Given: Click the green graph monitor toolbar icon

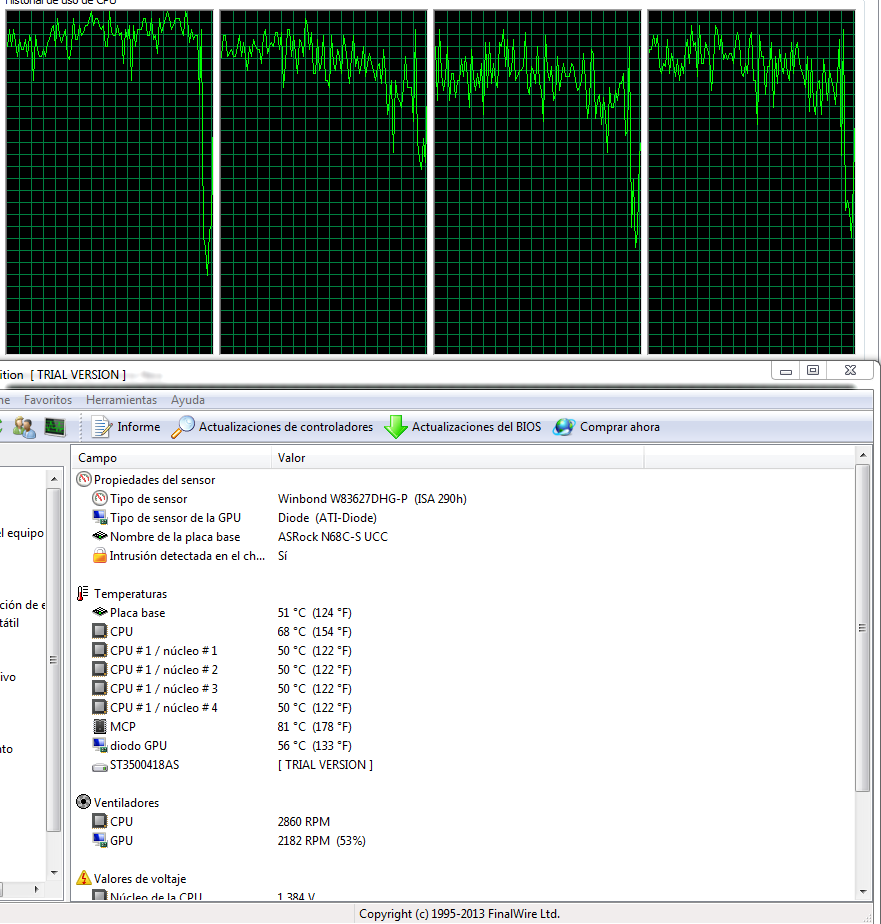Looking at the screenshot, I should click(x=55, y=427).
